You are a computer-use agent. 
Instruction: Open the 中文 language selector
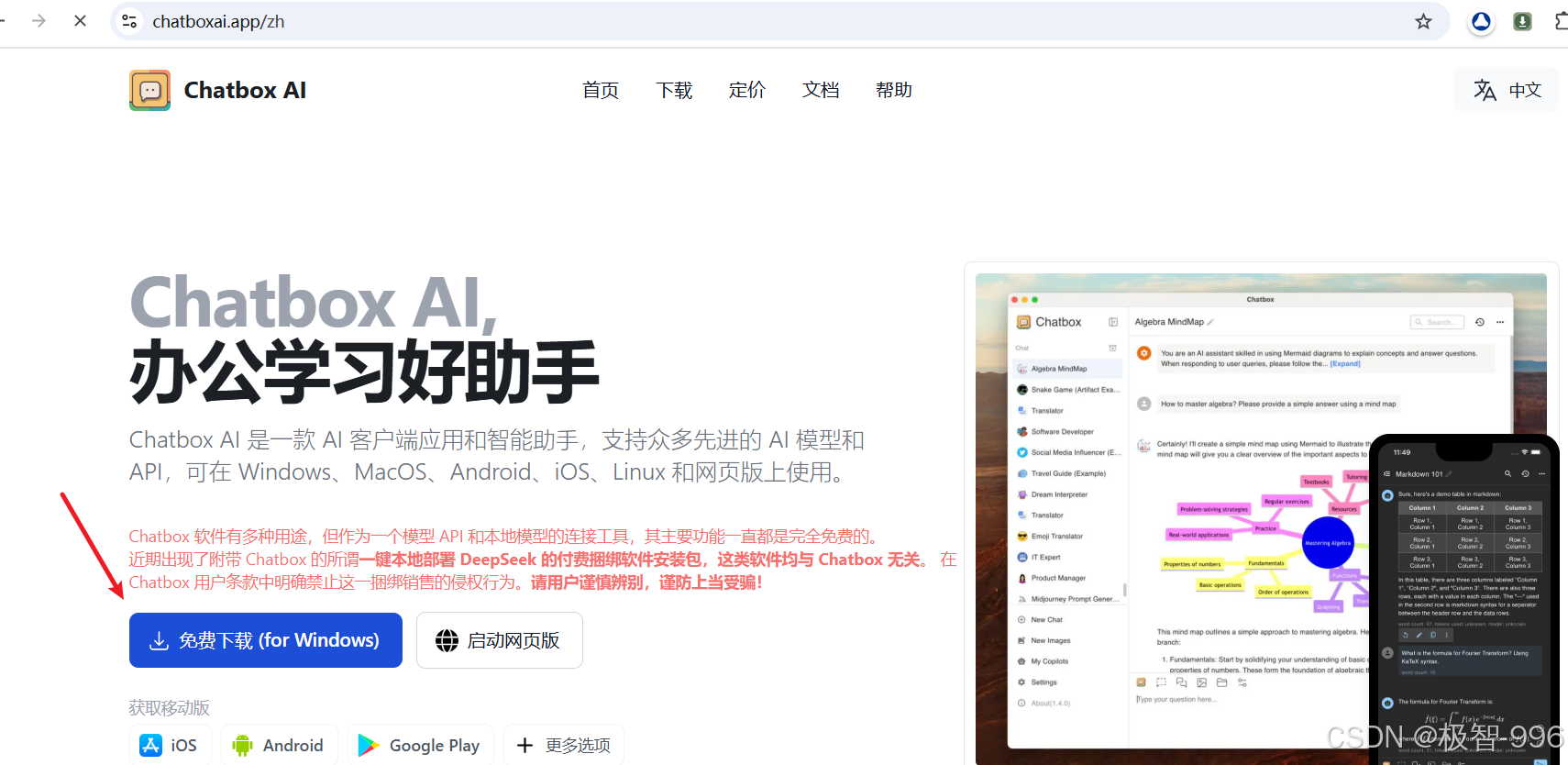[1507, 90]
